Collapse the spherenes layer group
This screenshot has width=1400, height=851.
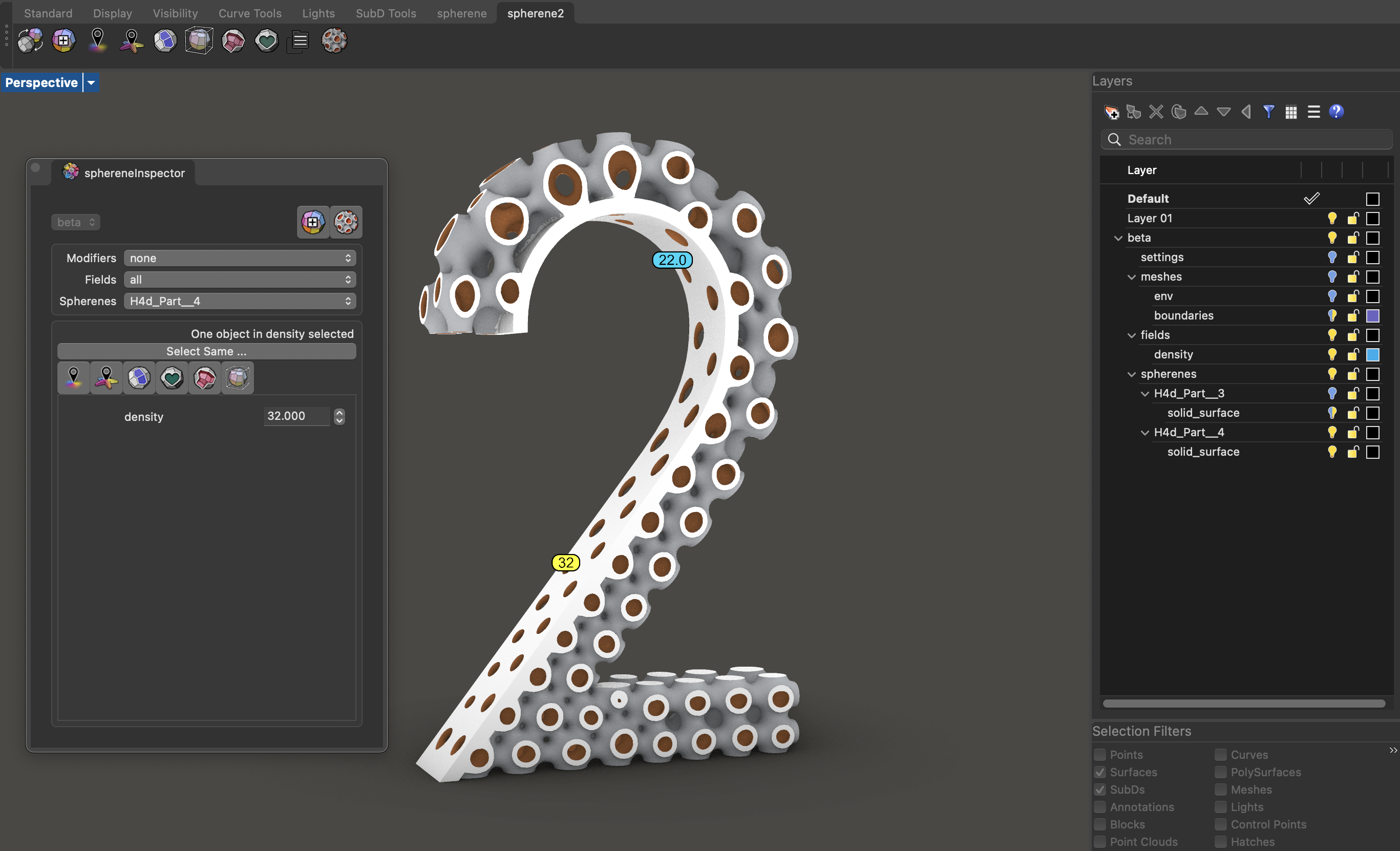pos(1131,374)
